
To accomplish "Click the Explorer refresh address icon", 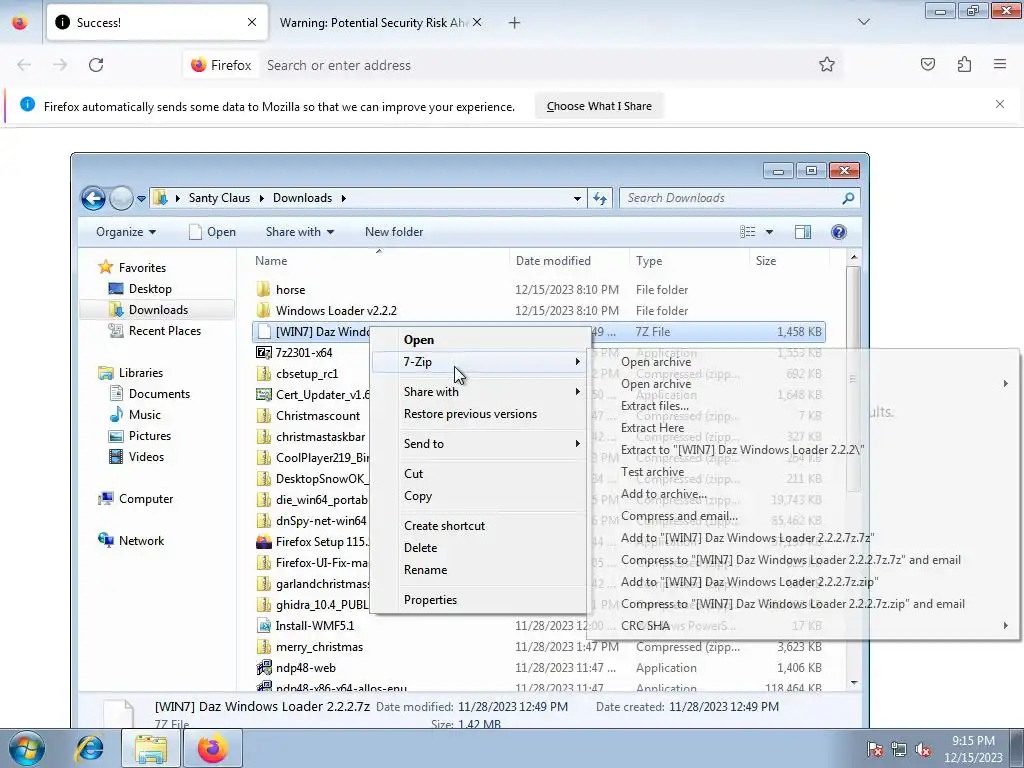I will click(x=600, y=198).
